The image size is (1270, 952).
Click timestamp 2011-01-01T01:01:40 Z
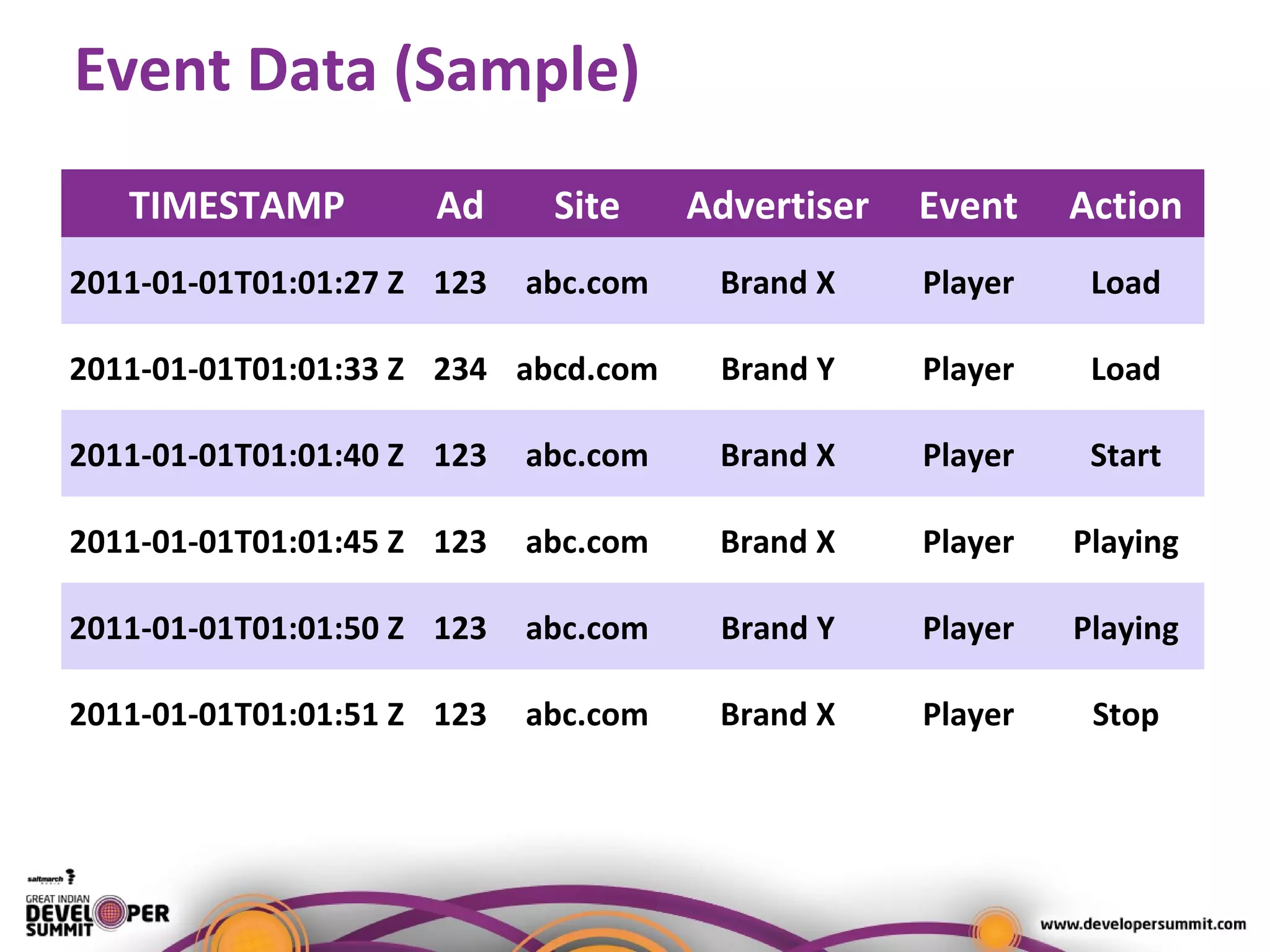coord(236,455)
